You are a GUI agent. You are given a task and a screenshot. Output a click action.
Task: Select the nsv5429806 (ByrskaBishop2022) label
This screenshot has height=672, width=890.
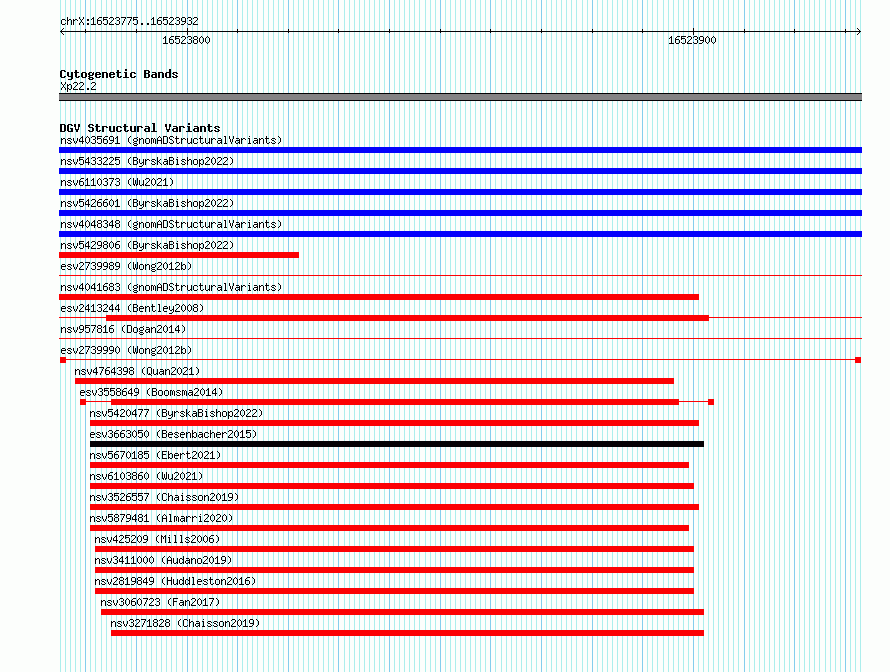tap(147, 245)
